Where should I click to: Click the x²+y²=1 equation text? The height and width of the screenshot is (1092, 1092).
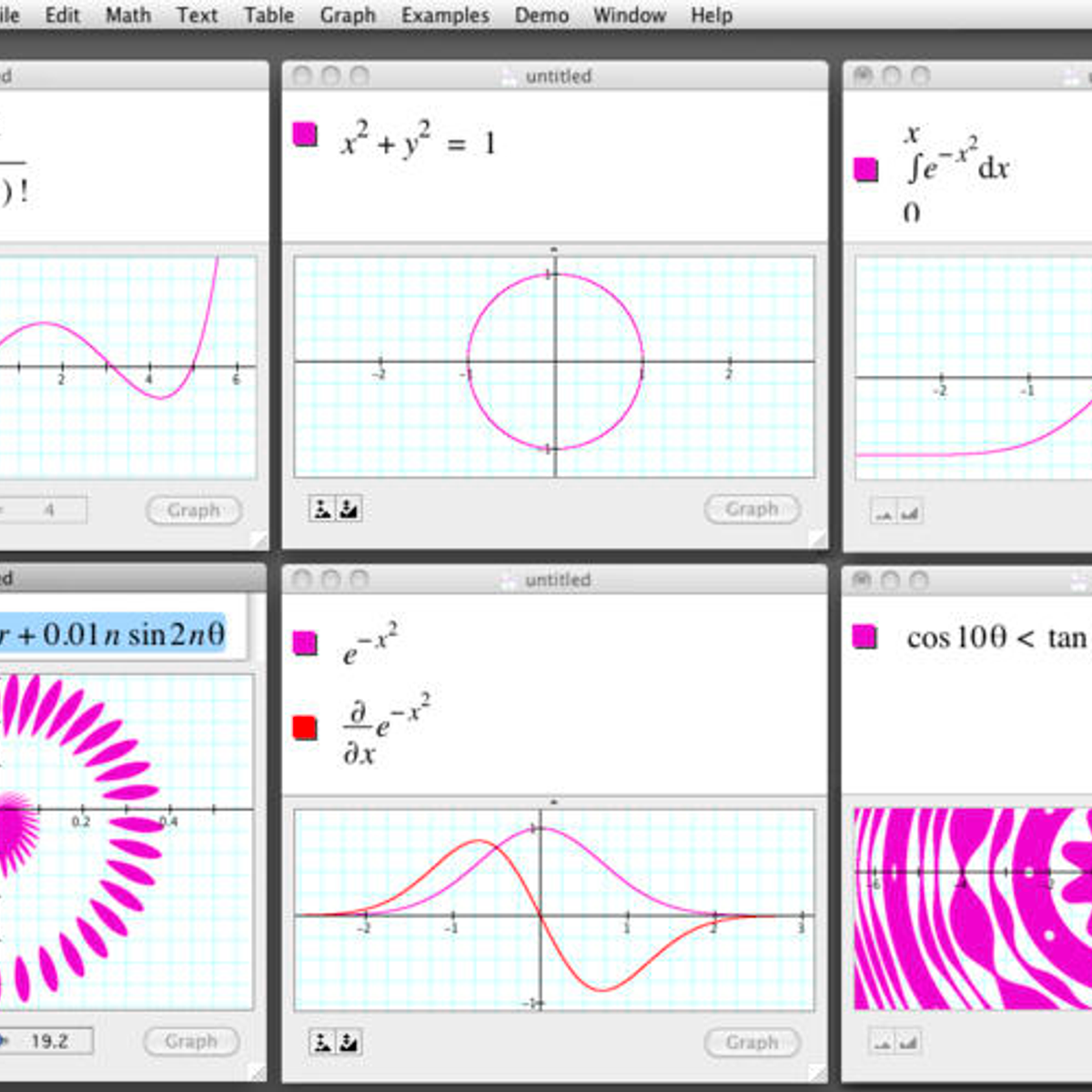(x=418, y=141)
